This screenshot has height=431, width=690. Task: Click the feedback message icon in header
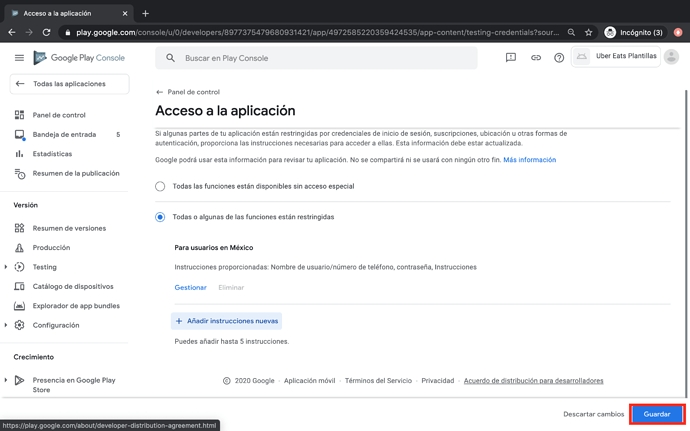[510, 58]
